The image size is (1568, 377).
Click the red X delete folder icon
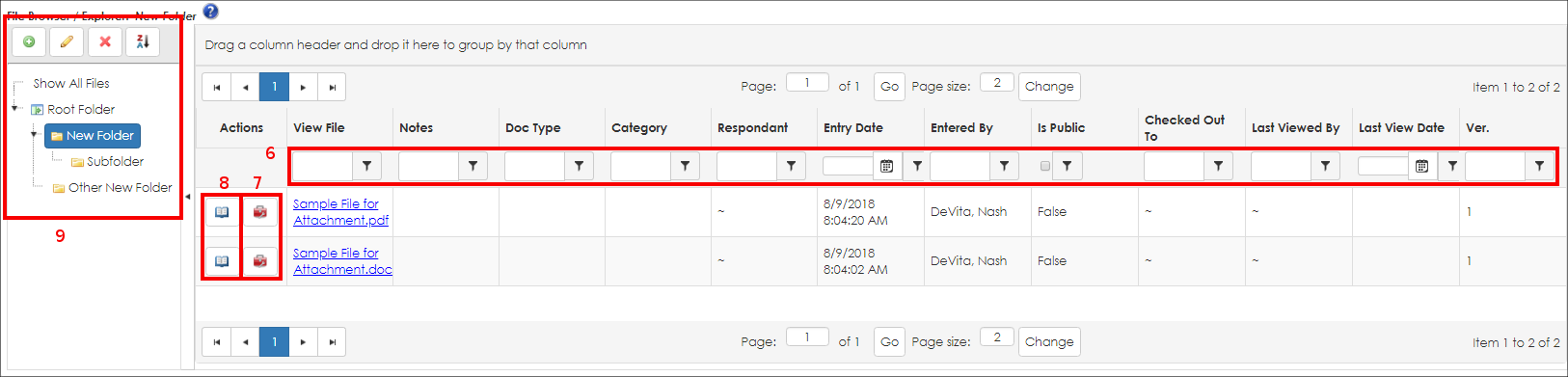105,41
